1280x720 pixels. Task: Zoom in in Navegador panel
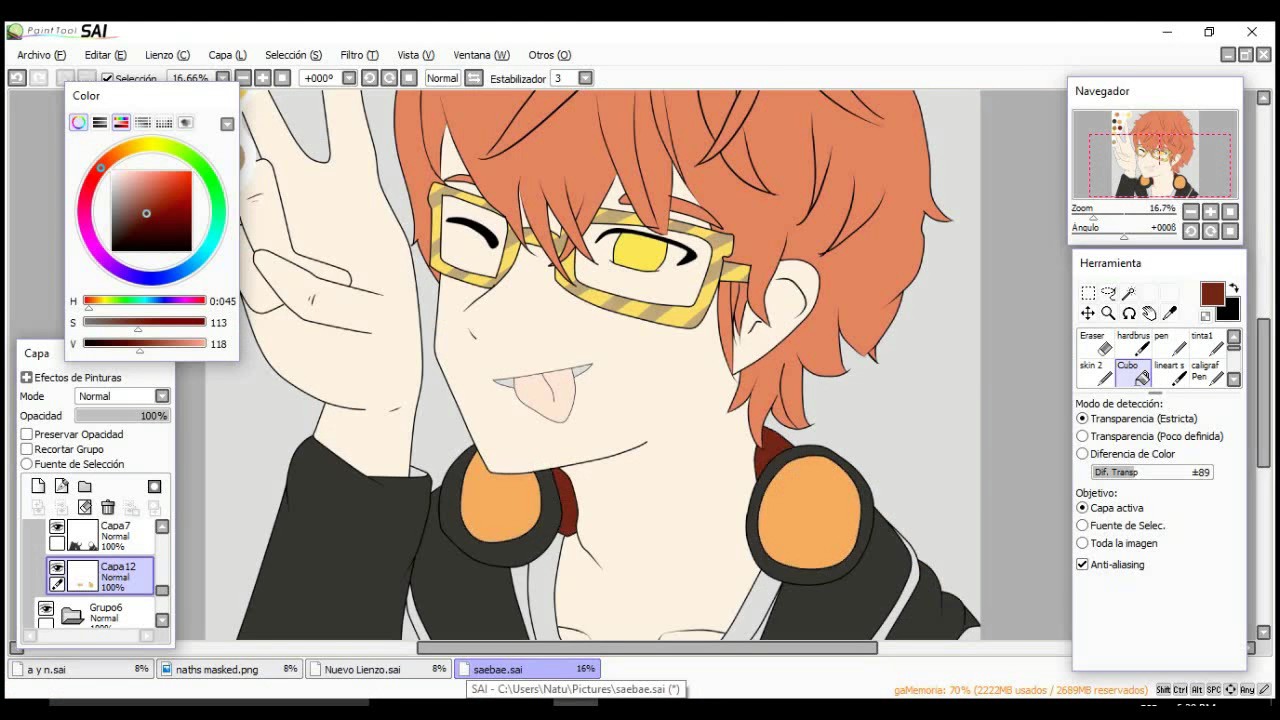point(1210,211)
